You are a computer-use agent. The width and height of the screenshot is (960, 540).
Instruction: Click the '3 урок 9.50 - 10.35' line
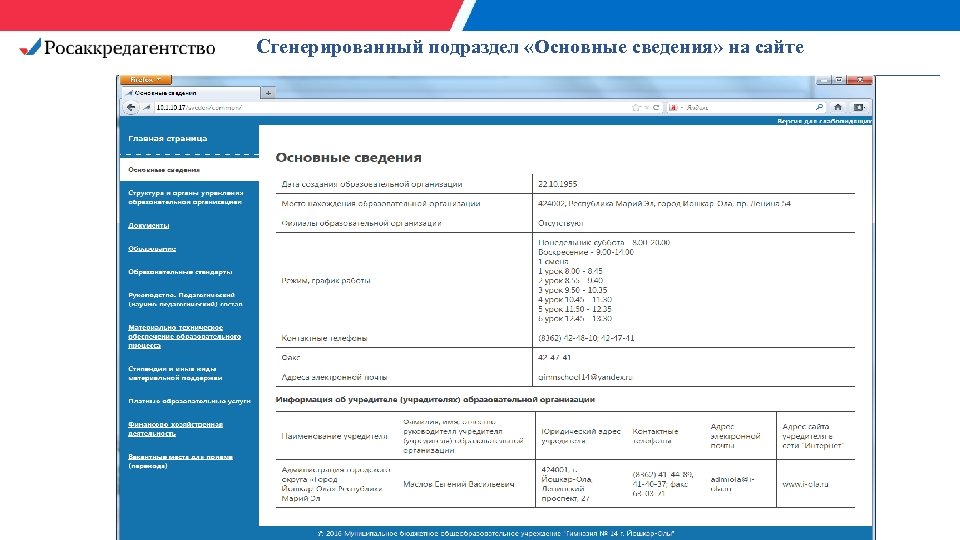572,290
